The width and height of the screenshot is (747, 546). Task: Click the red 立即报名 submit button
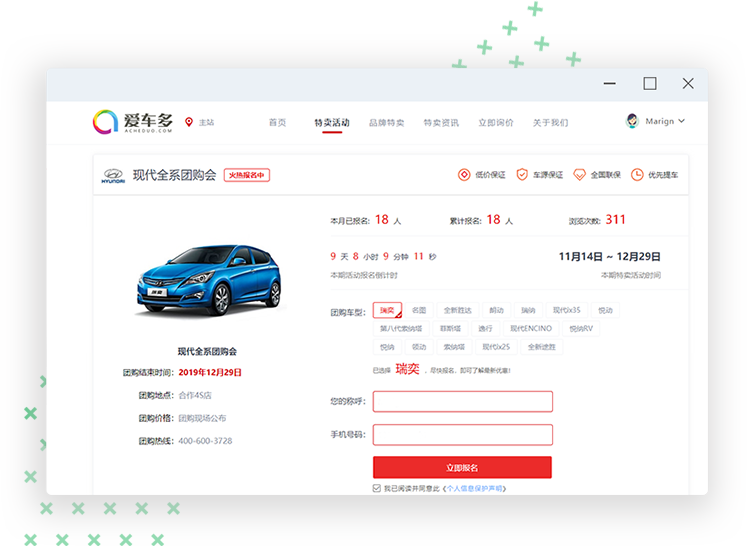click(462, 467)
